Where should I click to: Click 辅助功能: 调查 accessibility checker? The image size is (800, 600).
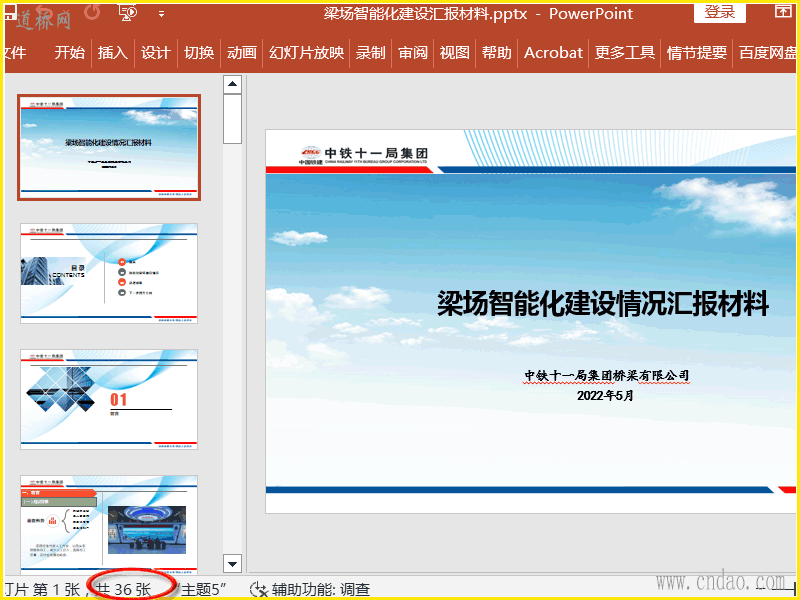click(320, 590)
